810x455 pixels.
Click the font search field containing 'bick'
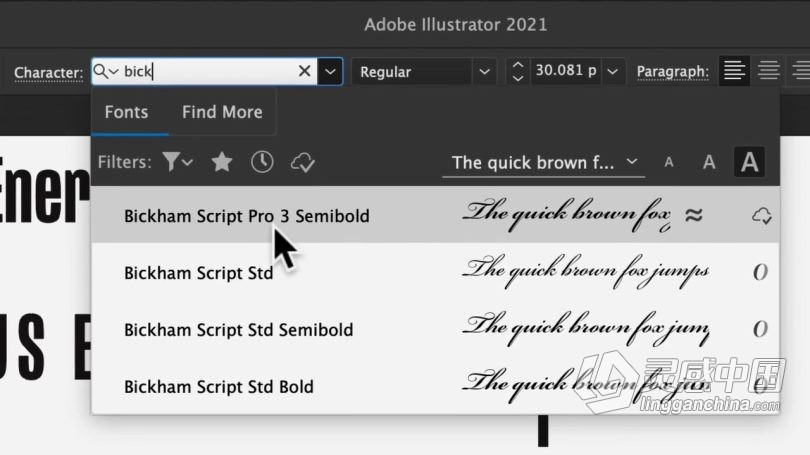pos(204,71)
